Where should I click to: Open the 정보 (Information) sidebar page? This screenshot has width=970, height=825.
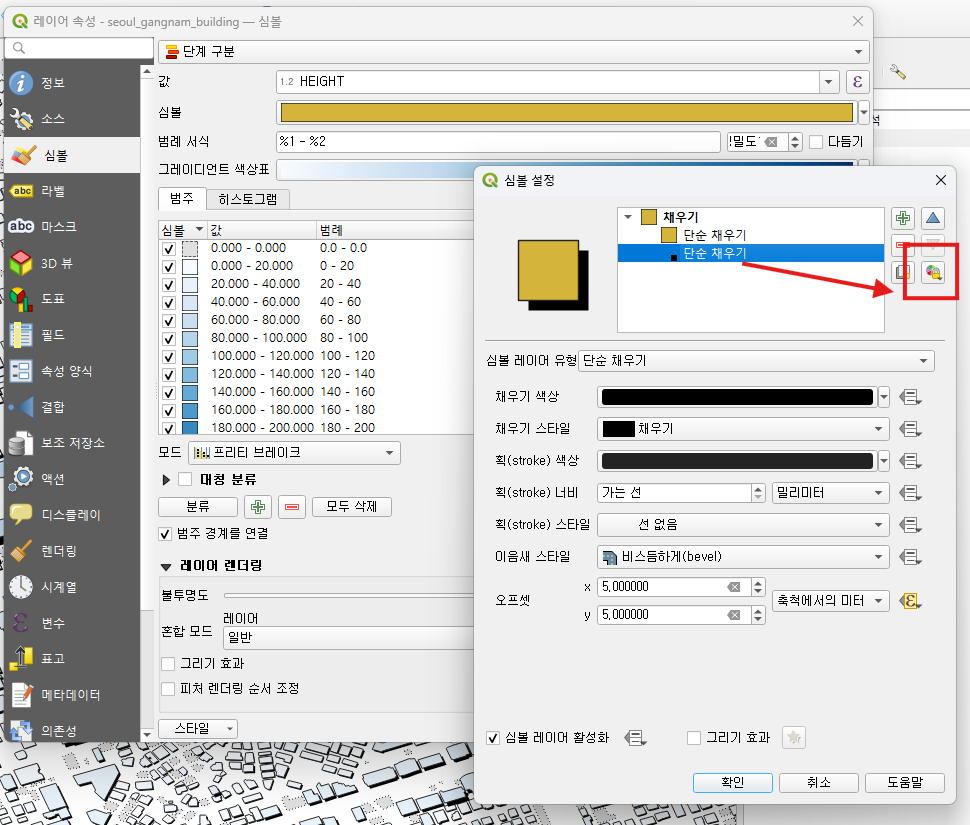click(x=72, y=83)
